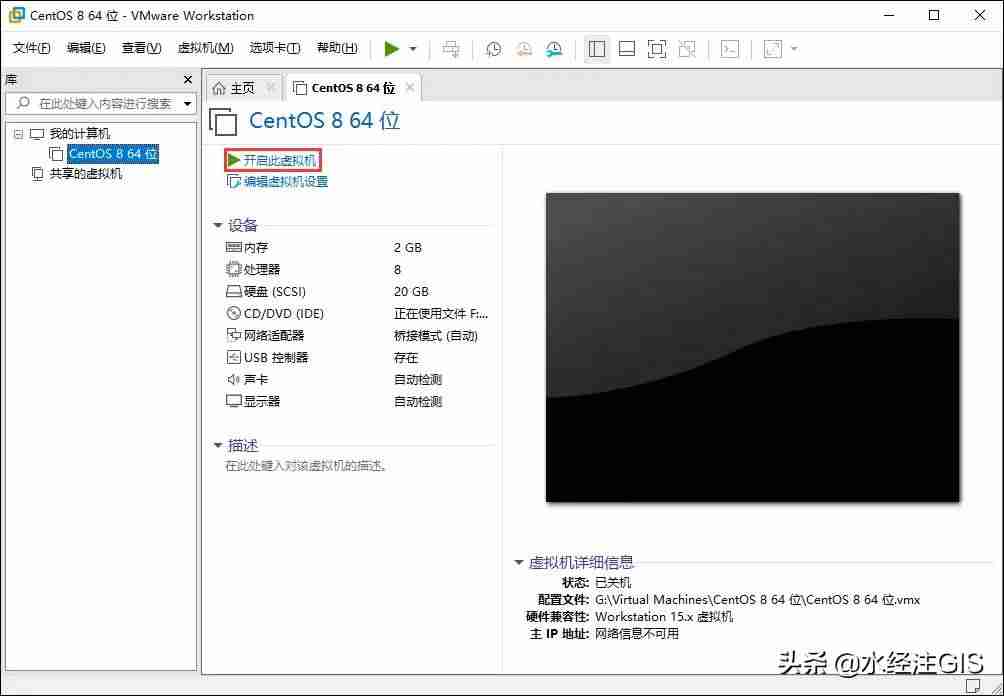The image size is (1004, 696).
Task: Click the green power-on toolbar icon
Action: [392, 49]
